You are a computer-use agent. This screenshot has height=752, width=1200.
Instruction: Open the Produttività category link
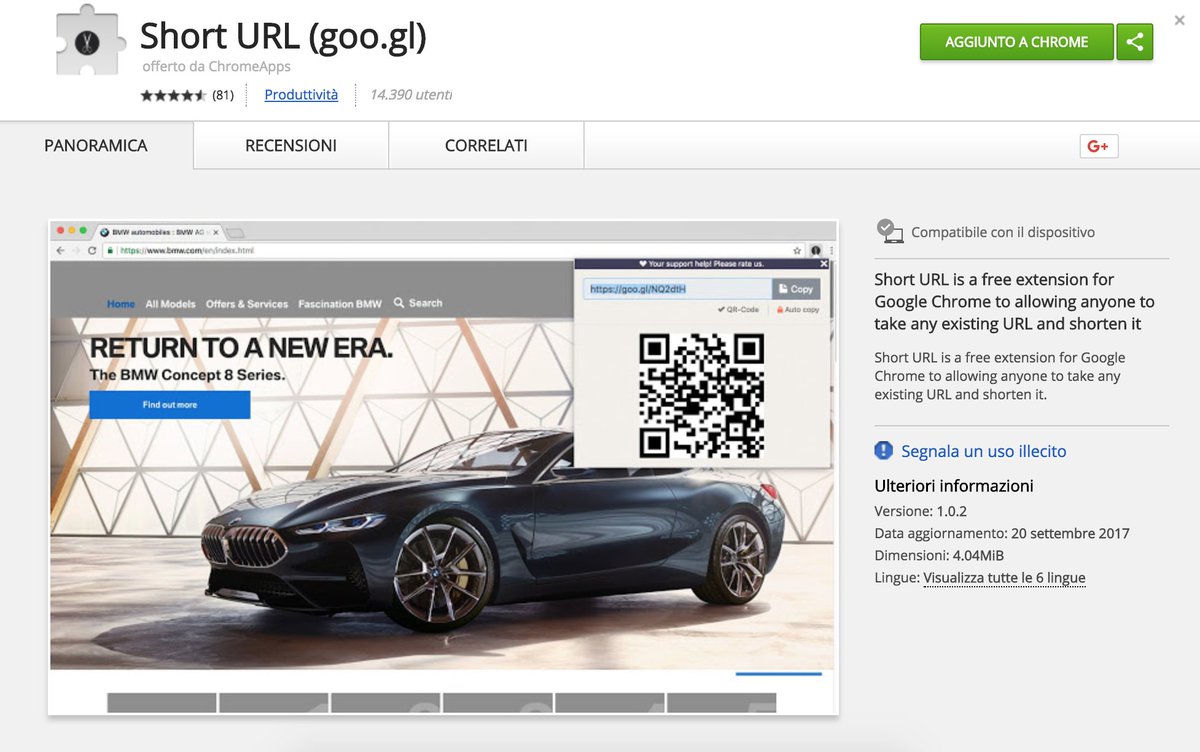(x=301, y=95)
